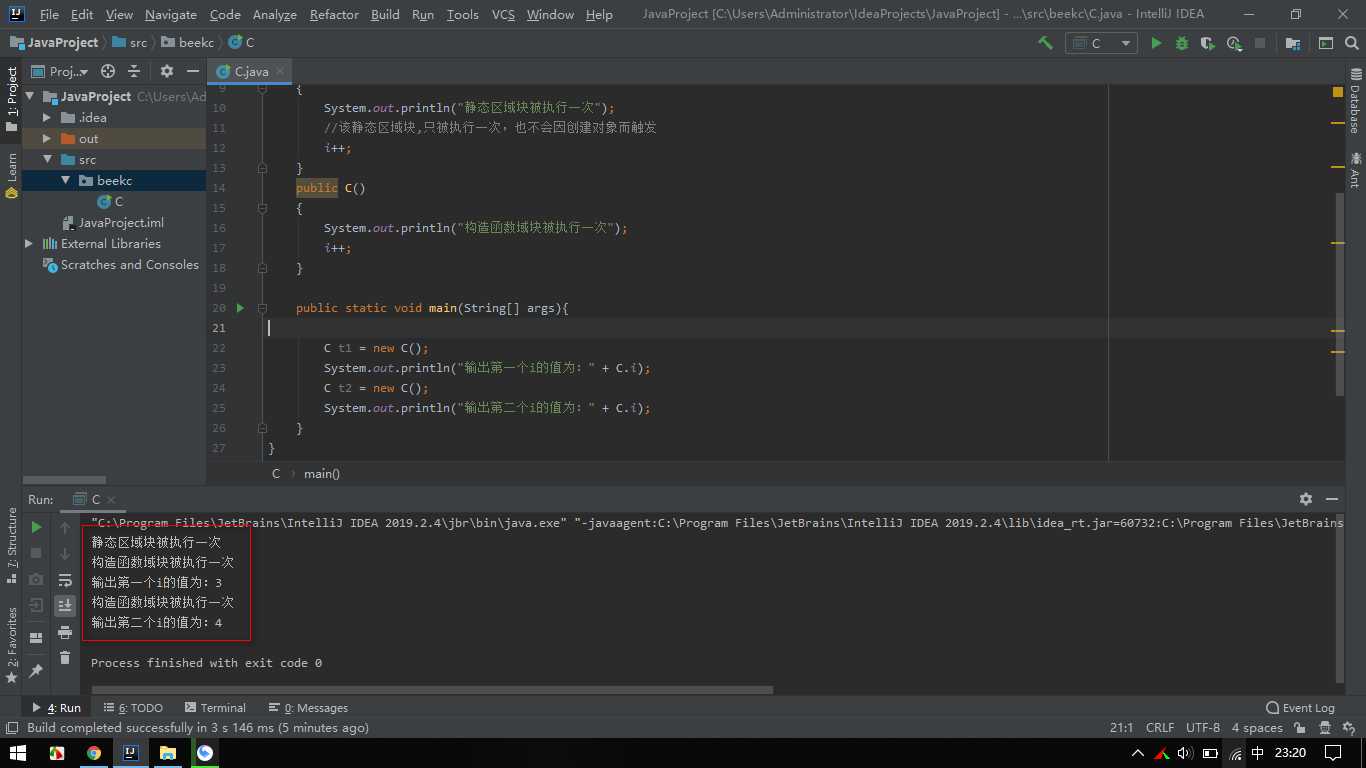Pin the Run tab
The image size is (1366, 768).
pyautogui.click(x=36, y=671)
